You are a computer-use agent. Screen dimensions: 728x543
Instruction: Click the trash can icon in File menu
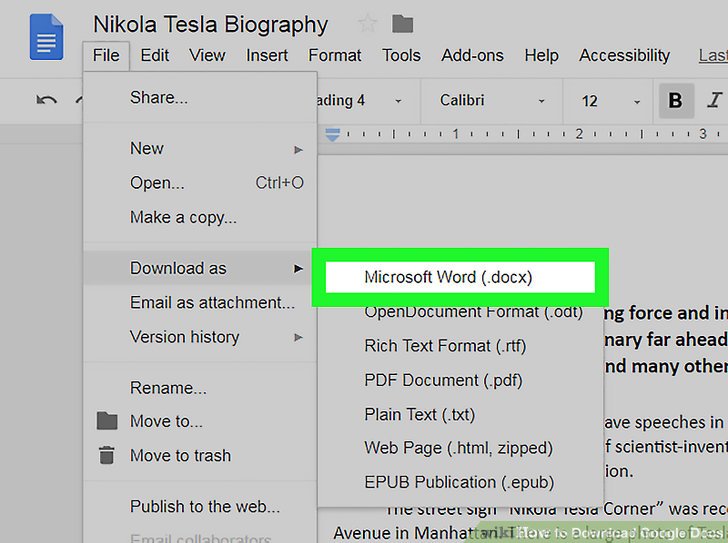tap(107, 455)
